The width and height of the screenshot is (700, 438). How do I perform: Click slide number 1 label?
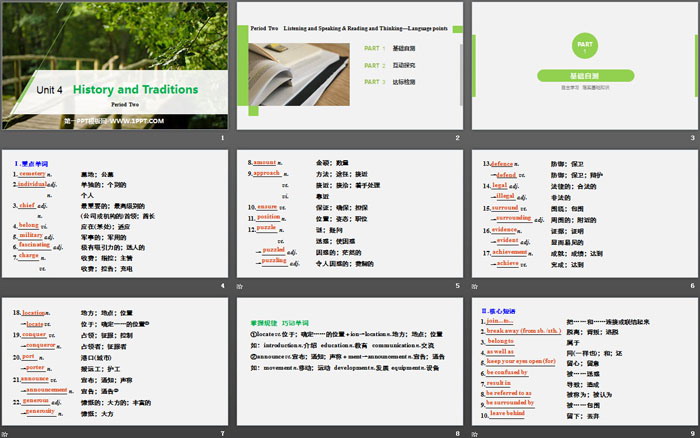click(222, 138)
